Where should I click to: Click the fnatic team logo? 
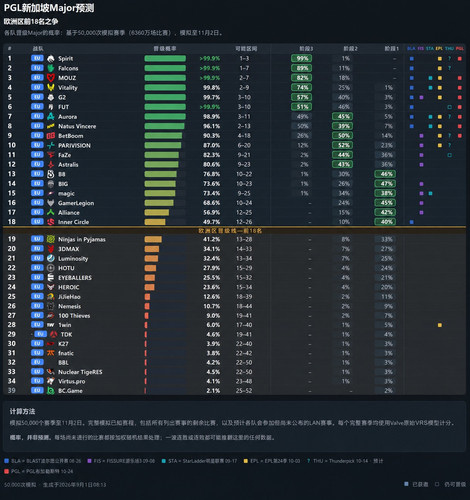51,353
